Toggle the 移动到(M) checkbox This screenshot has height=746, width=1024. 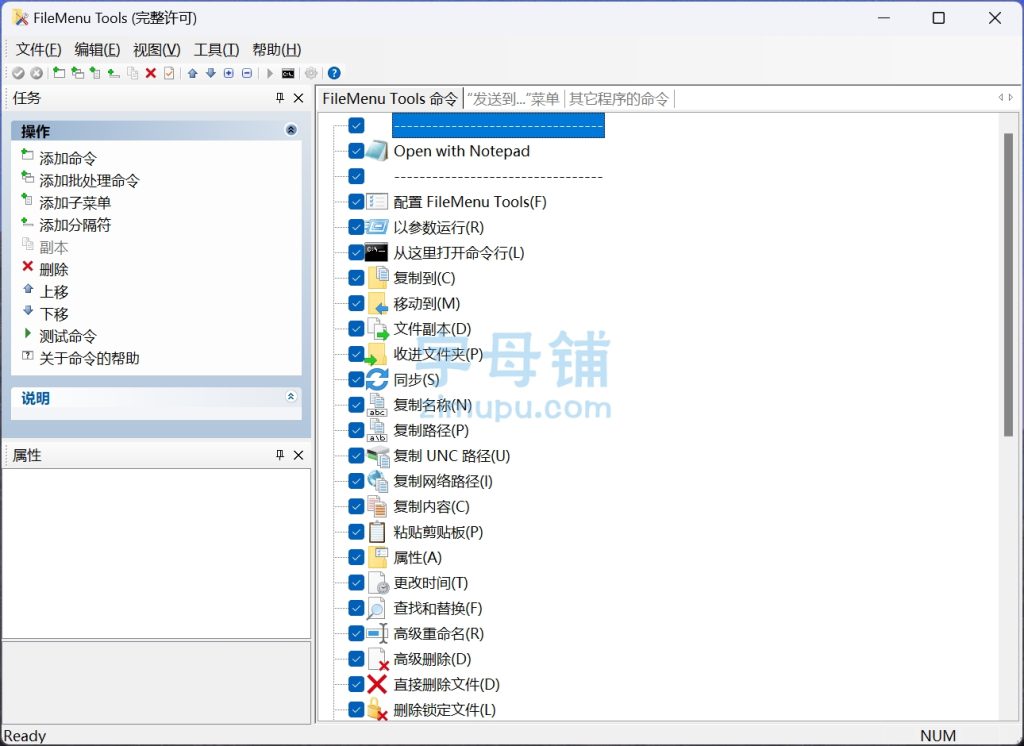pos(356,304)
